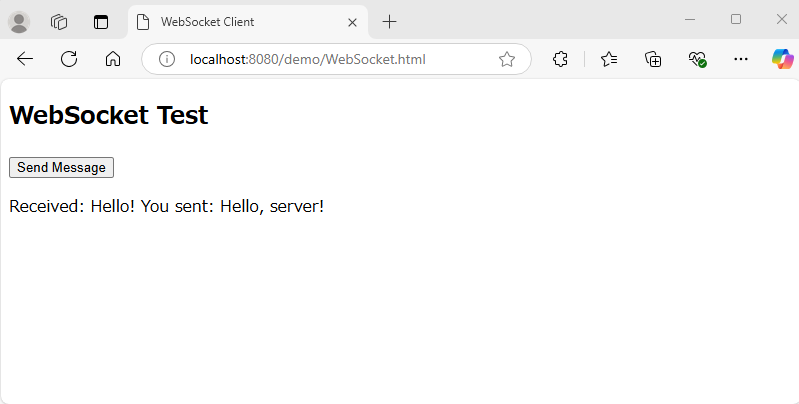Open the browser profile avatar
The height and width of the screenshot is (404, 799).
19,22
